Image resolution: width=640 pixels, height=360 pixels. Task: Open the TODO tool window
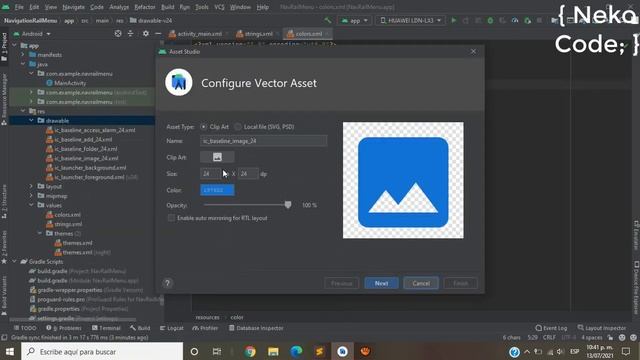25,328
